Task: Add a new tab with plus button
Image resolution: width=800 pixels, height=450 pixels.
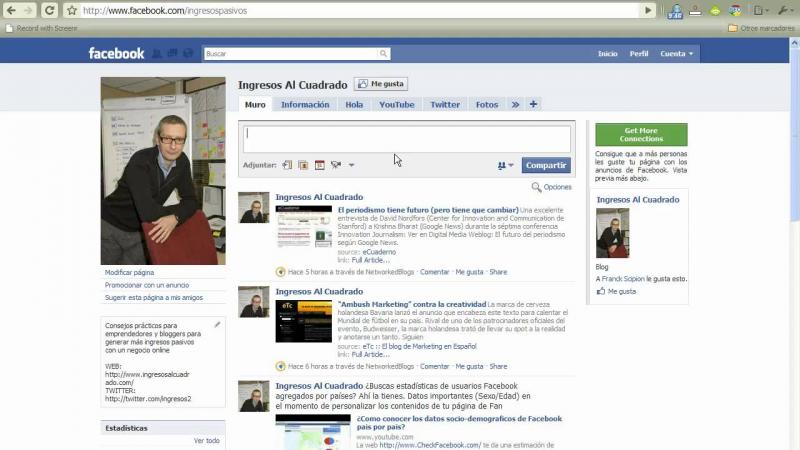Action: 533,104
